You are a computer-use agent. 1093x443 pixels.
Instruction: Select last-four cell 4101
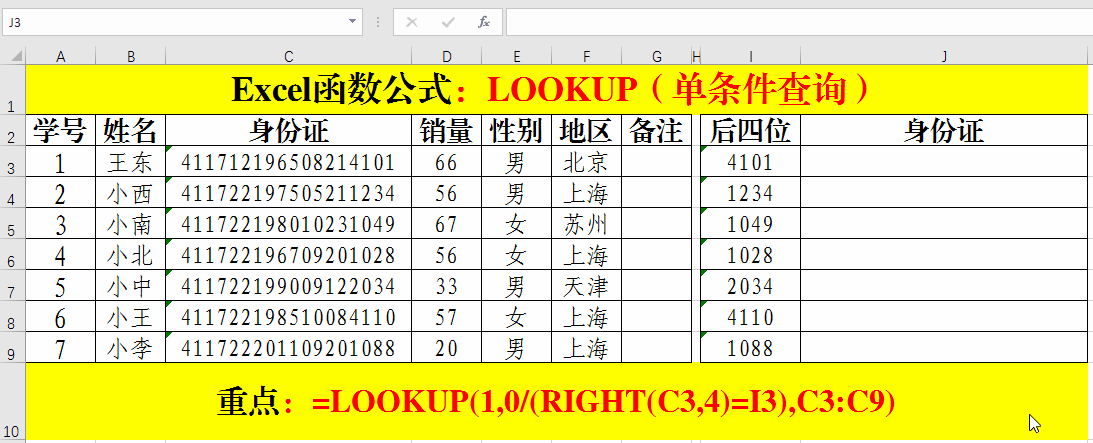click(750, 162)
